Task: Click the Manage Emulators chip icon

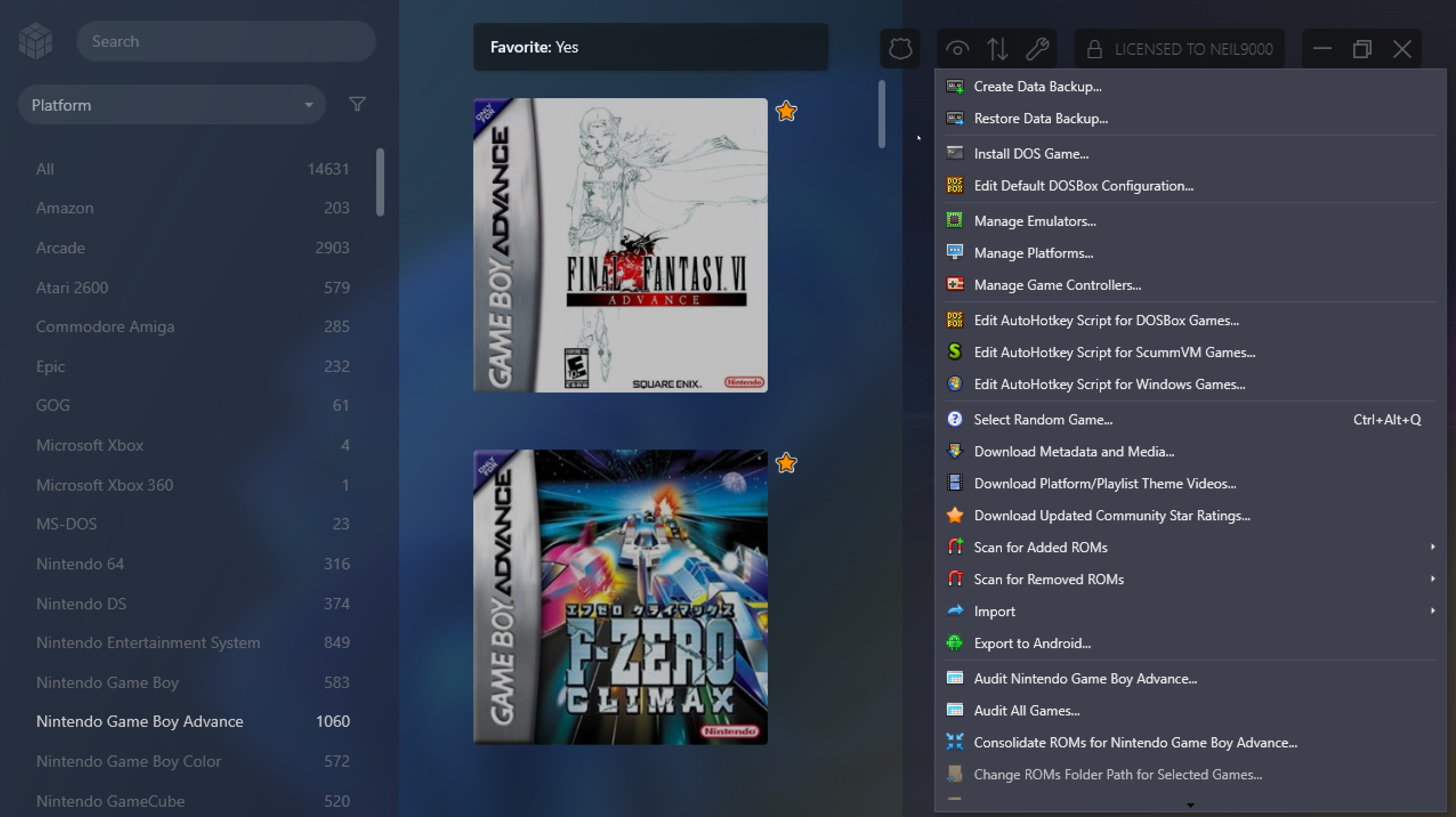Action: (955, 220)
